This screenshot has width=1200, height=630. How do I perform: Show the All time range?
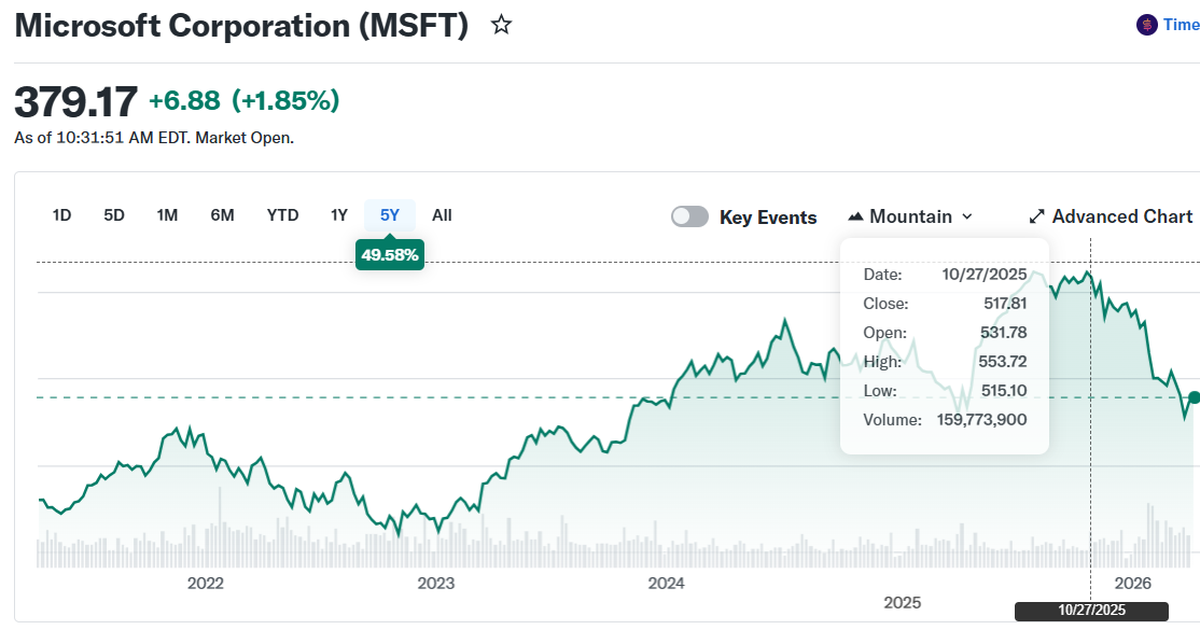(442, 215)
